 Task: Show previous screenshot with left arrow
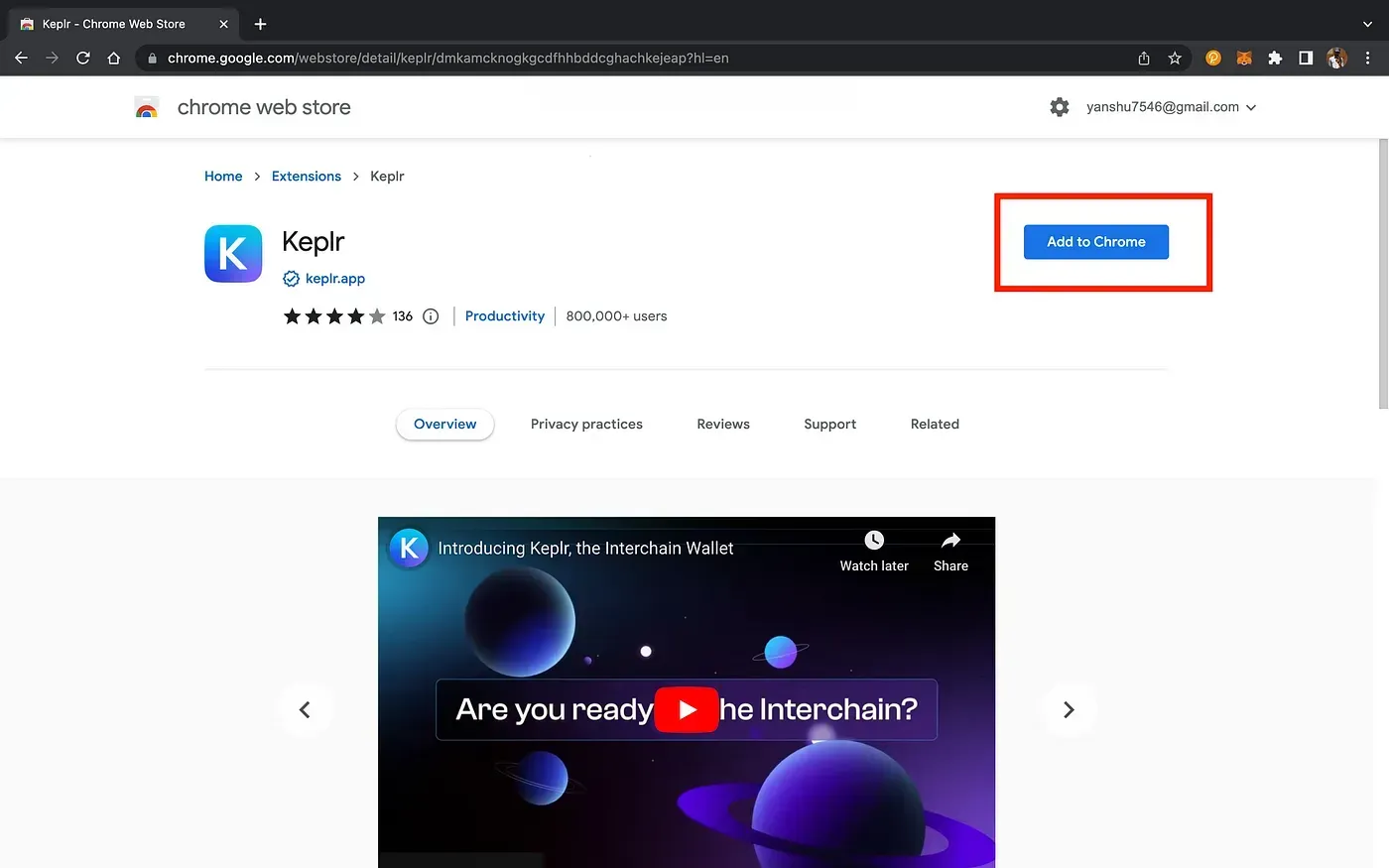[x=305, y=709]
